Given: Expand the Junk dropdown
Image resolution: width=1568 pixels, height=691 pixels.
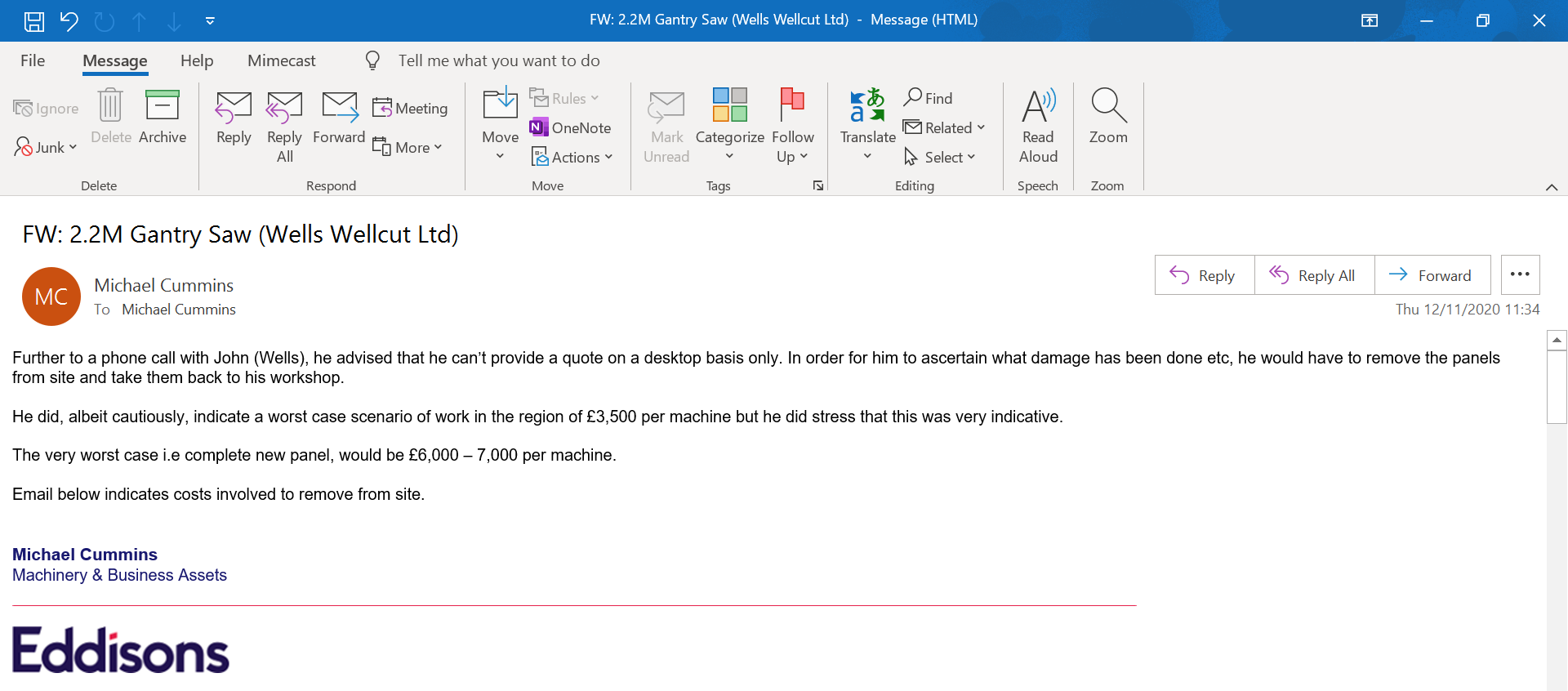Looking at the screenshot, I should [47, 147].
